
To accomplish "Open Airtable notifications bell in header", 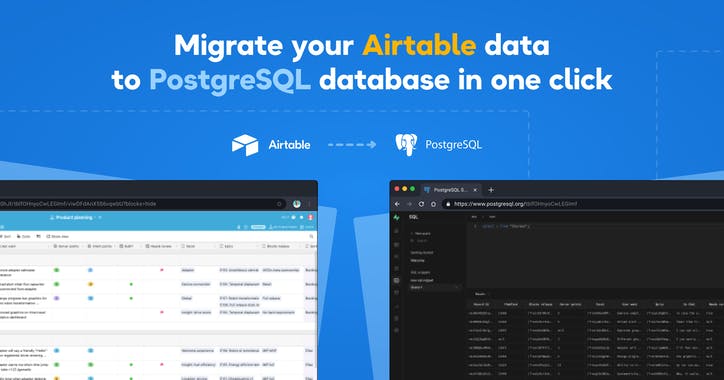I will point(302,217).
